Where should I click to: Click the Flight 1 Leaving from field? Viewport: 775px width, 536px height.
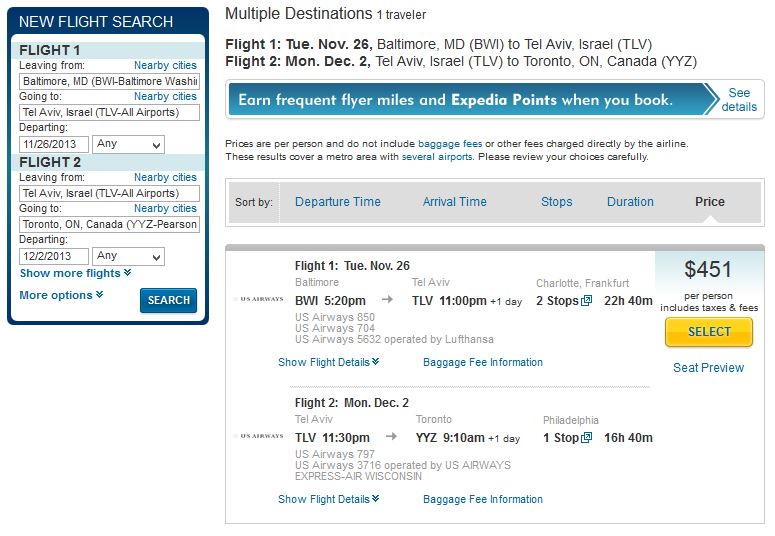click(110, 81)
